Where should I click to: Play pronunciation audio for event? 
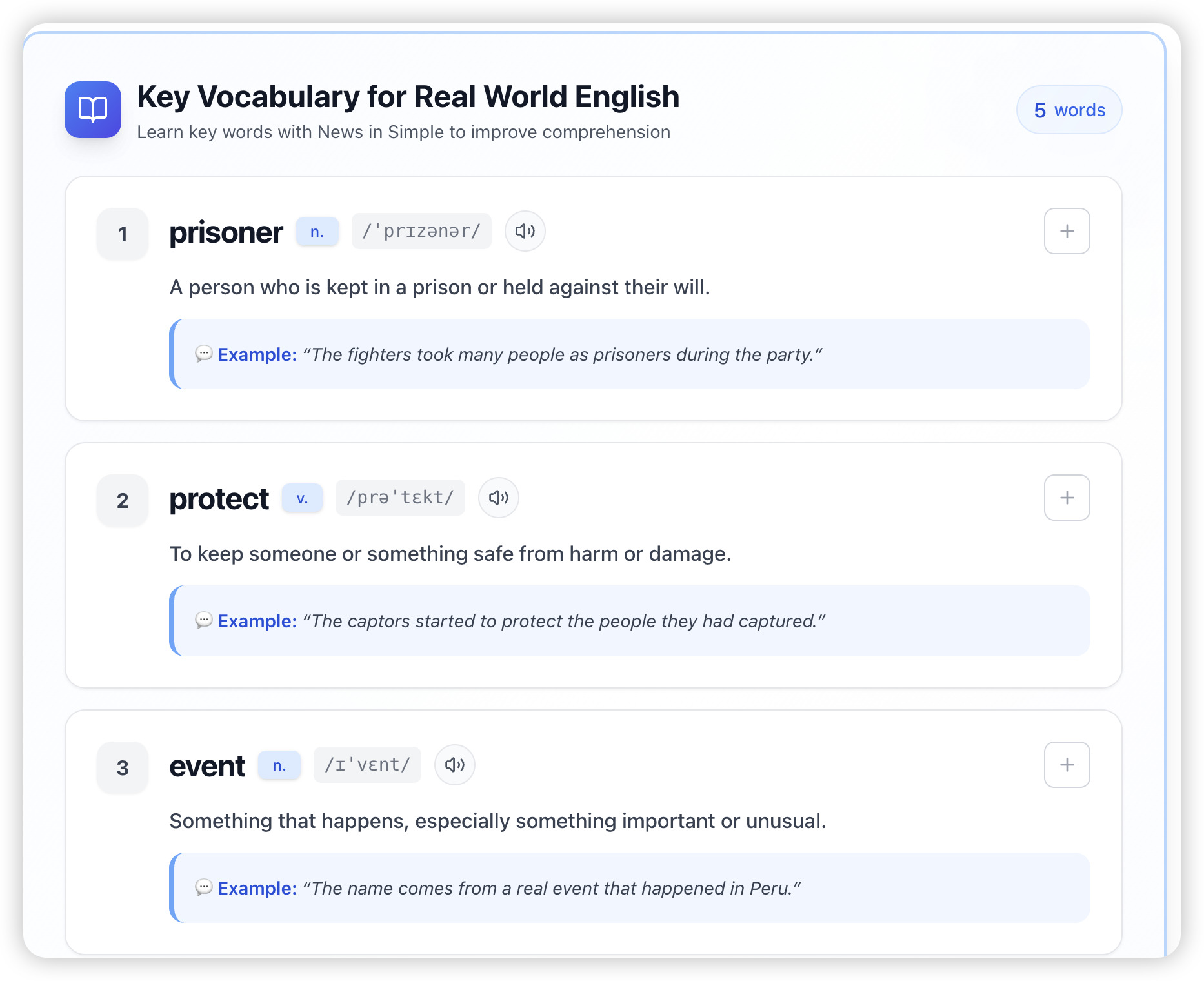click(454, 765)
